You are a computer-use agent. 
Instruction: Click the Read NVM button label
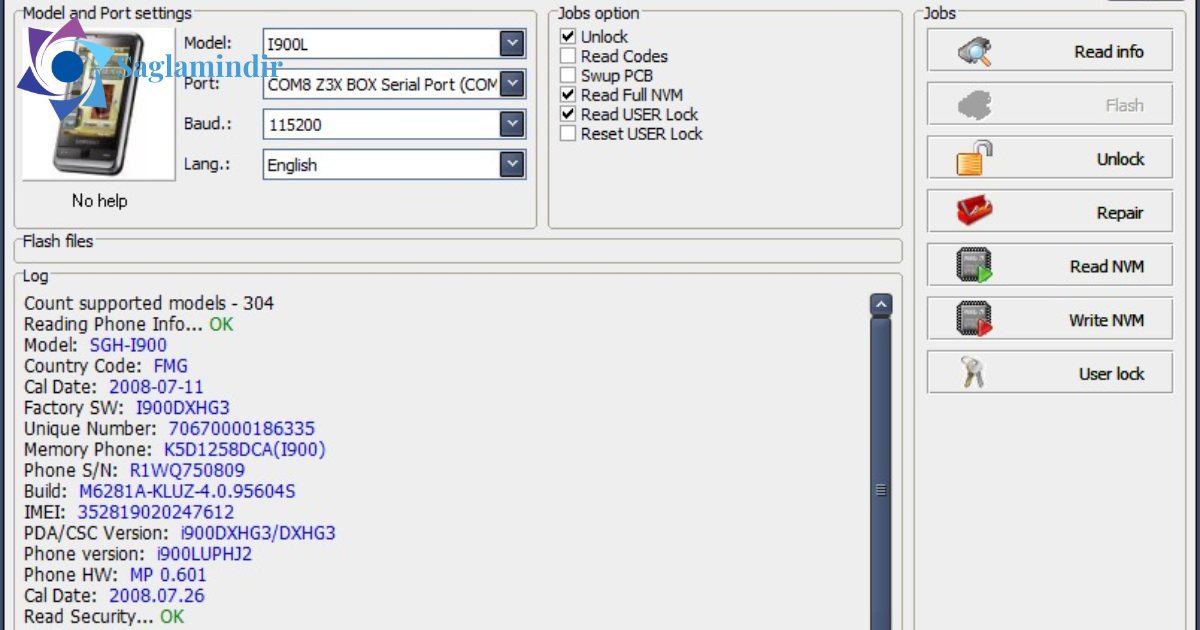(x=1107, y=267)
